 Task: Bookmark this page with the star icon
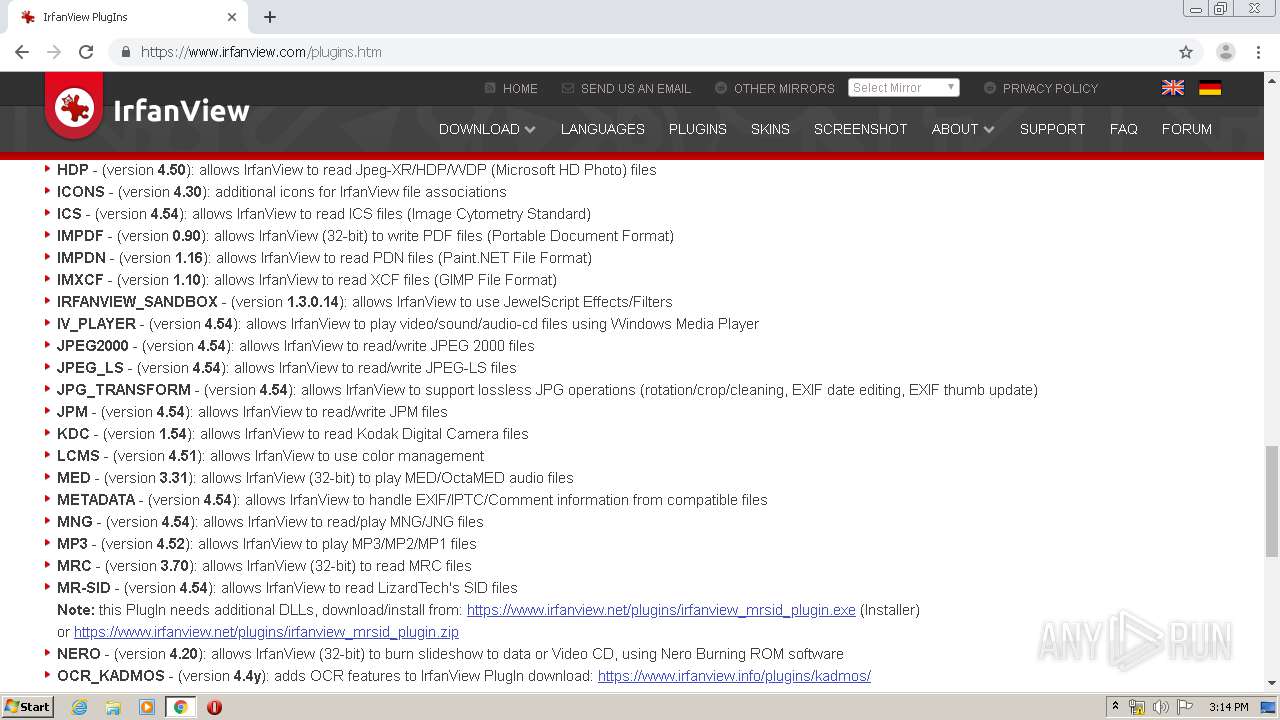point(1186,52)
